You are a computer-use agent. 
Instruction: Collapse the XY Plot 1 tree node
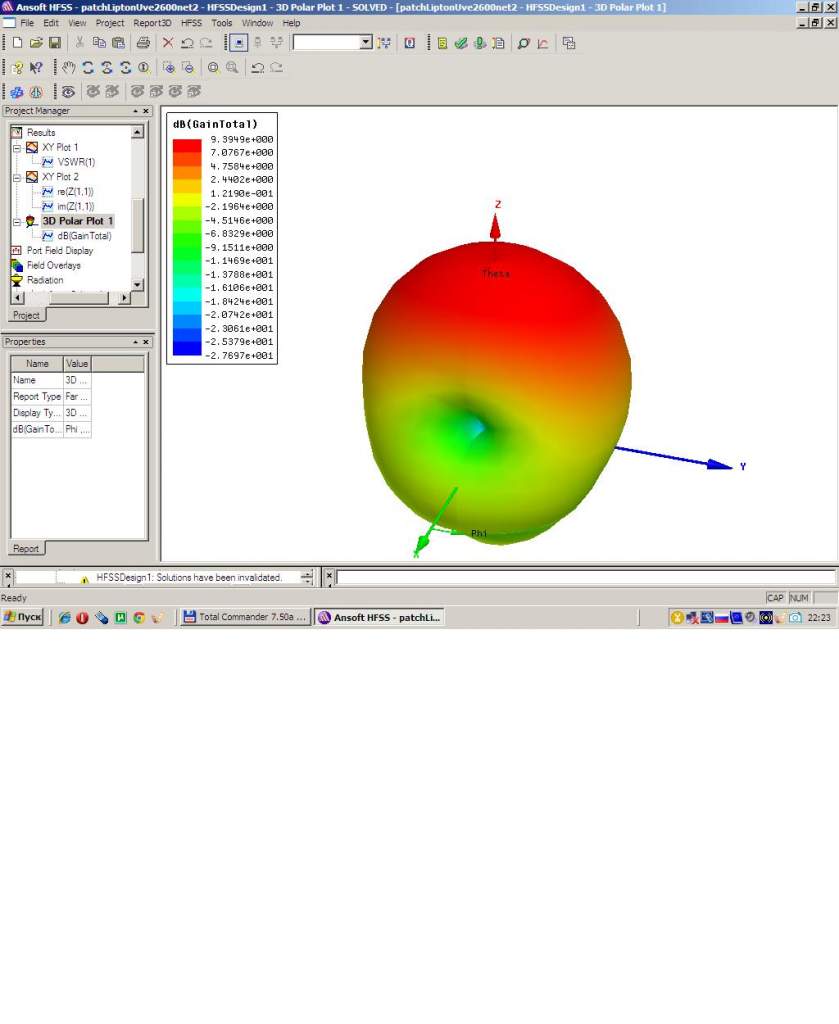17,148
